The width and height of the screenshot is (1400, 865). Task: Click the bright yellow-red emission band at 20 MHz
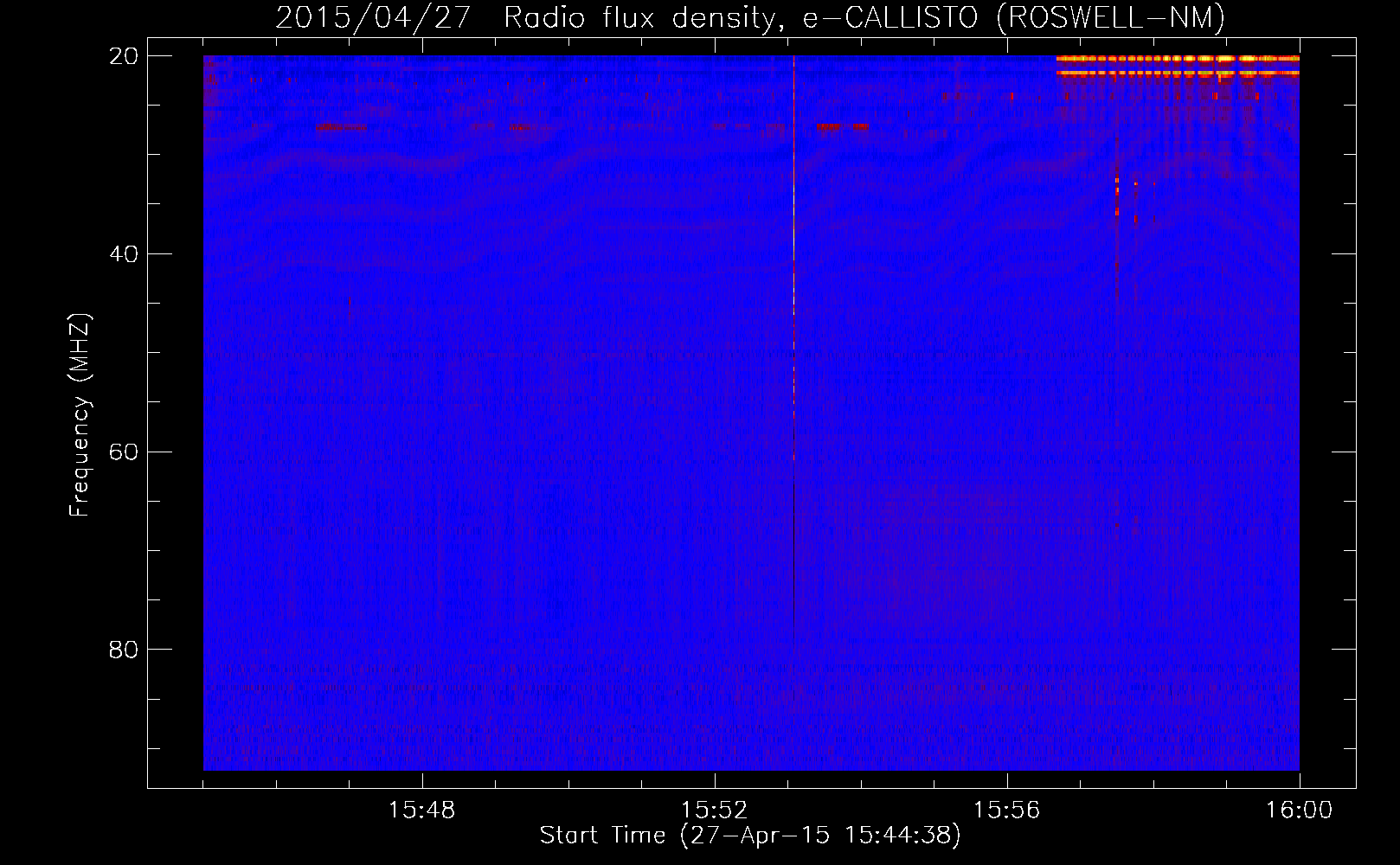coord(1178,59)
